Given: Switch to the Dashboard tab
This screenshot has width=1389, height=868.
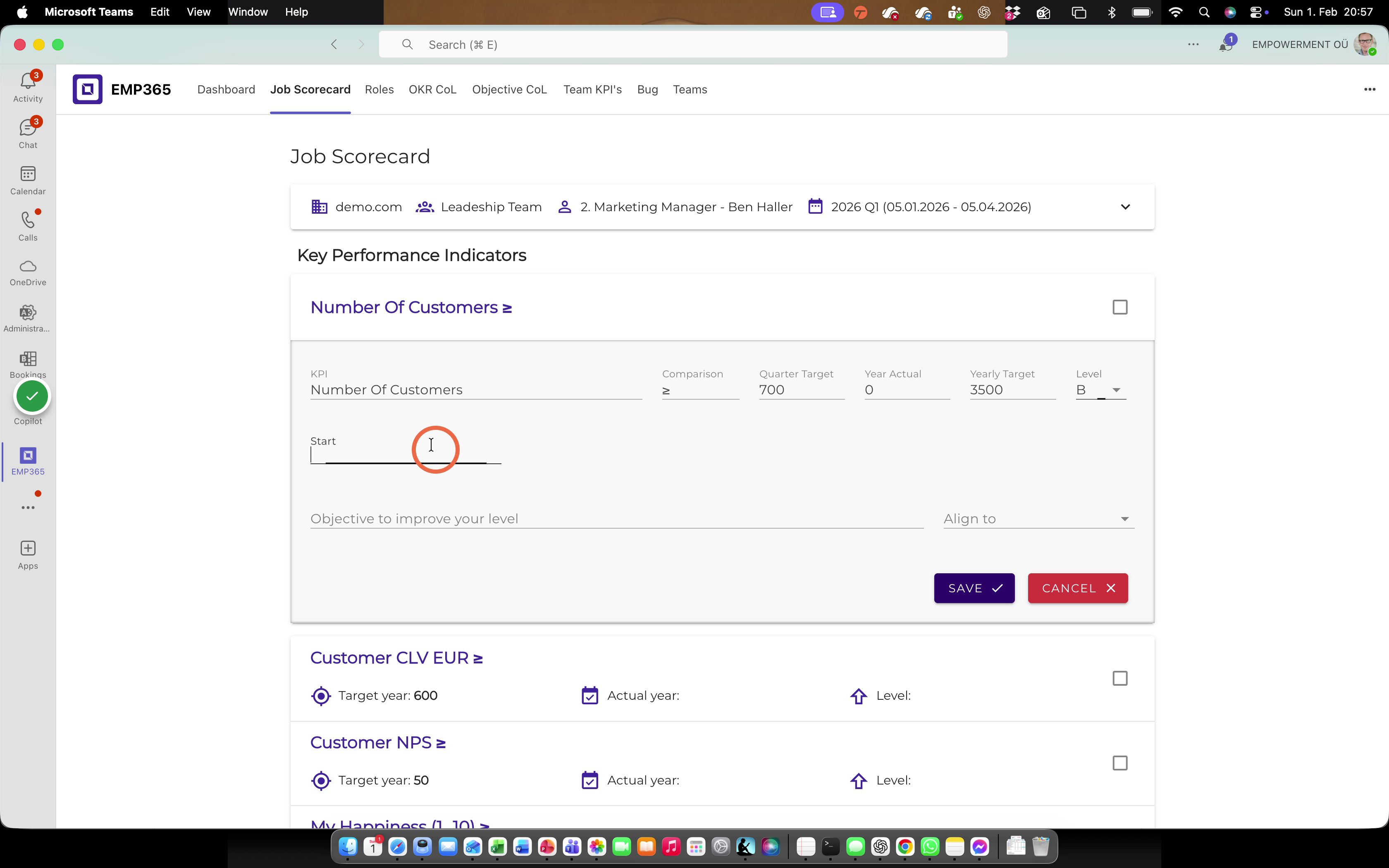Looking at the screenshot, I should [x=226, y=89].
